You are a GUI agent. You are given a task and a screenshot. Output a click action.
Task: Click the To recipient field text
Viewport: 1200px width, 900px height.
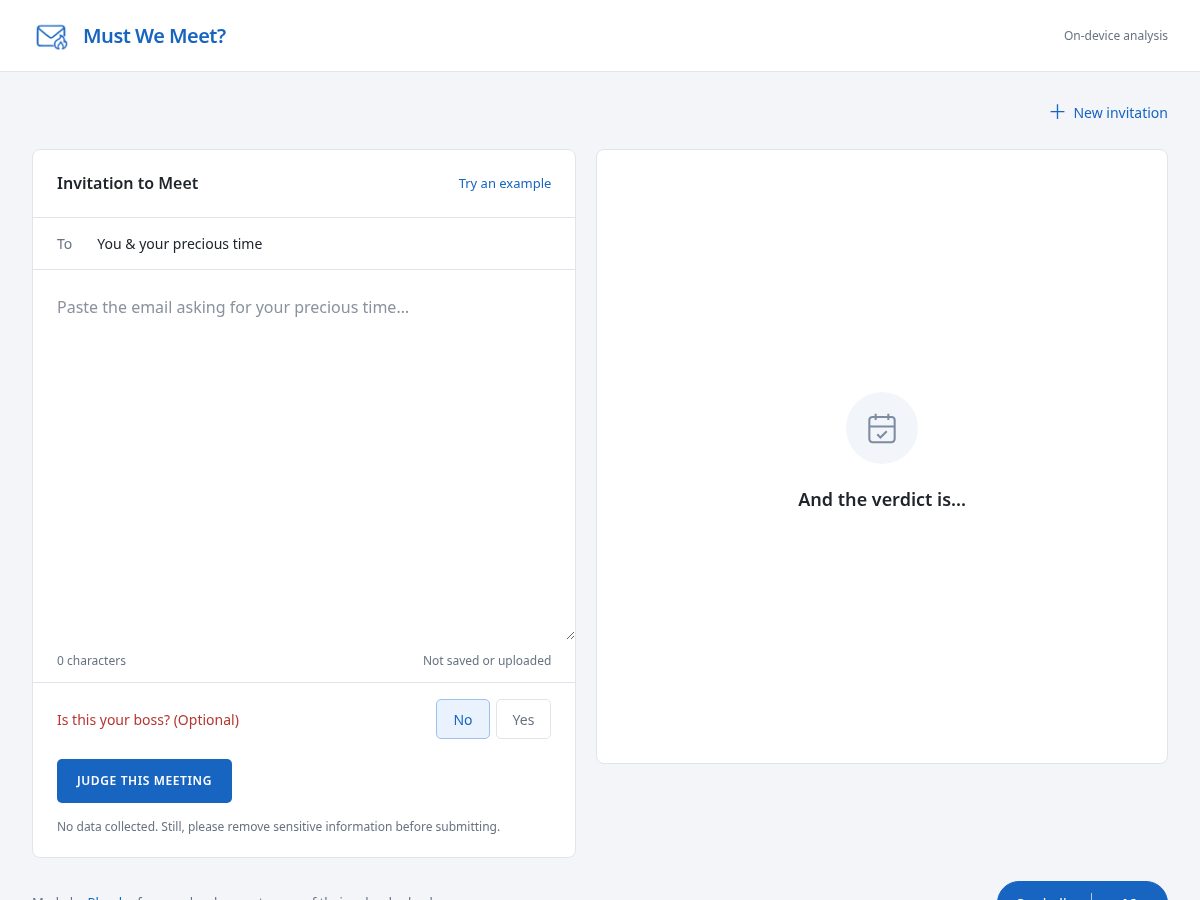(x=180, y=244)
